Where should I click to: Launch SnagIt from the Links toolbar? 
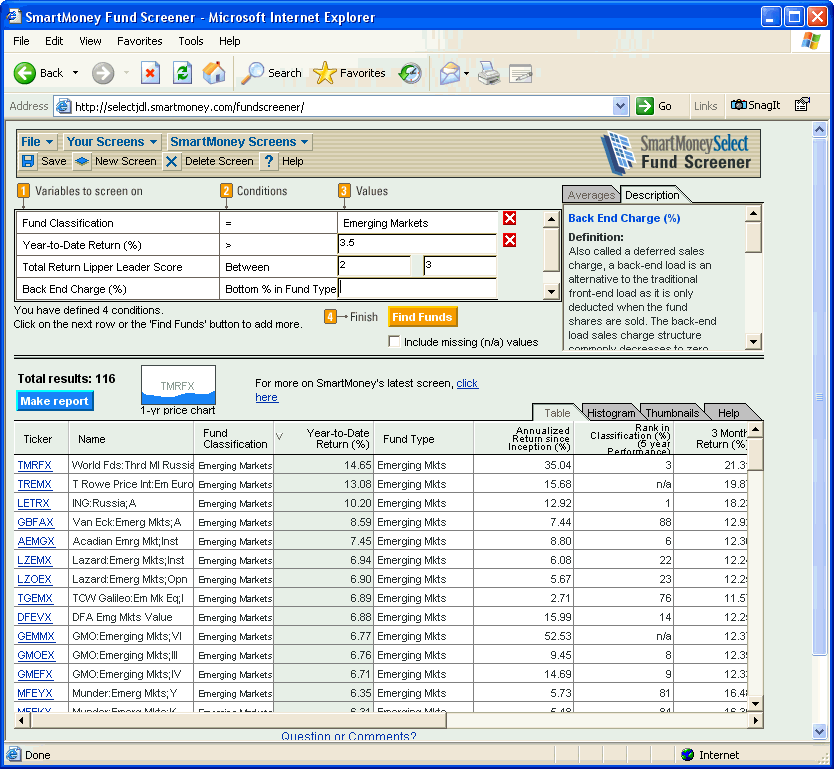(758, 105)
